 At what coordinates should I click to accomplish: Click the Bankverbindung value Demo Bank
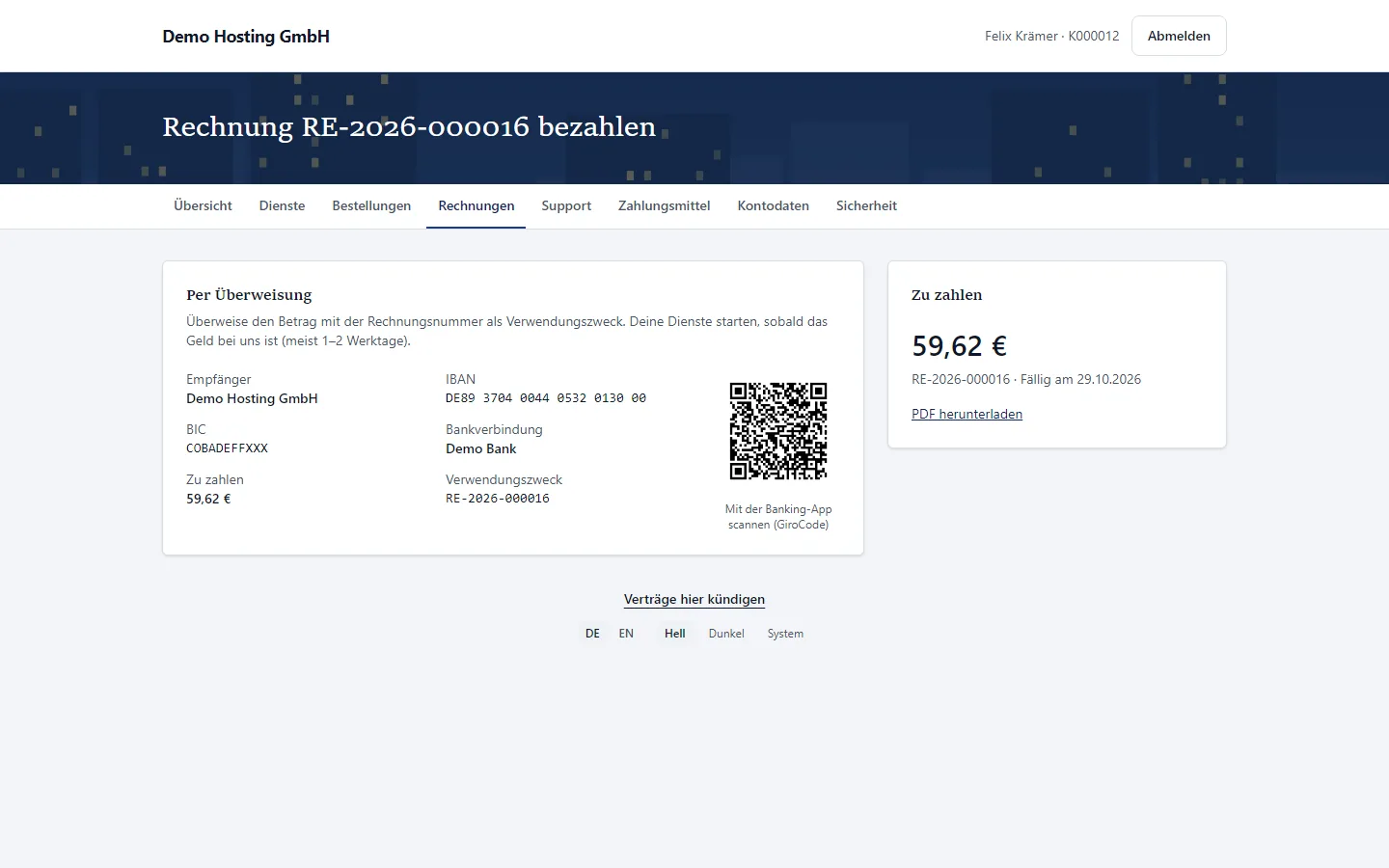[x=481, y=448]
